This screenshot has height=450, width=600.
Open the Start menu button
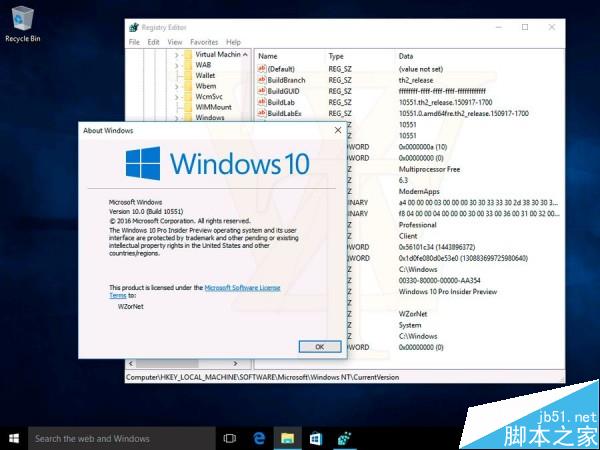[x=14, y=439]
